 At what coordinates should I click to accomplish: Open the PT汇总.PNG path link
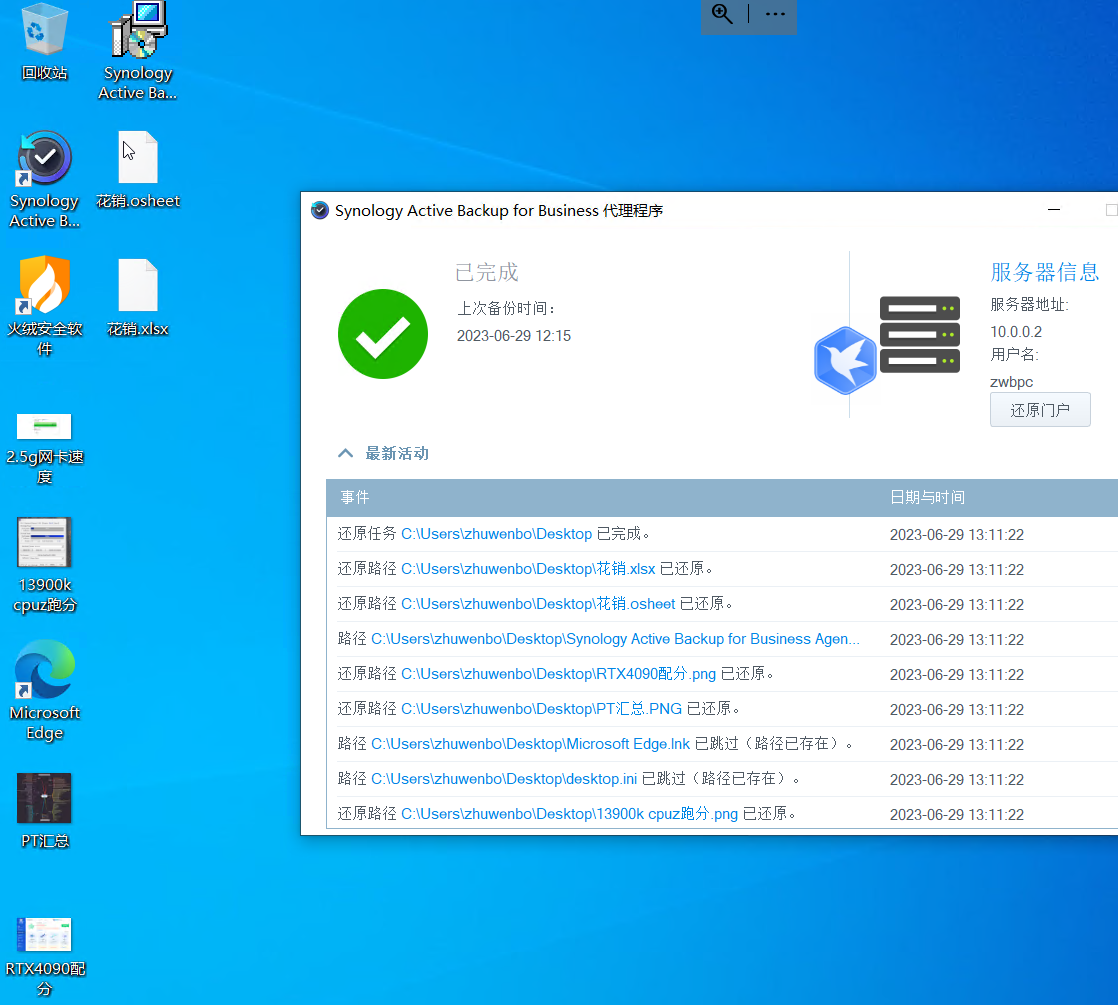coord(541,708)
